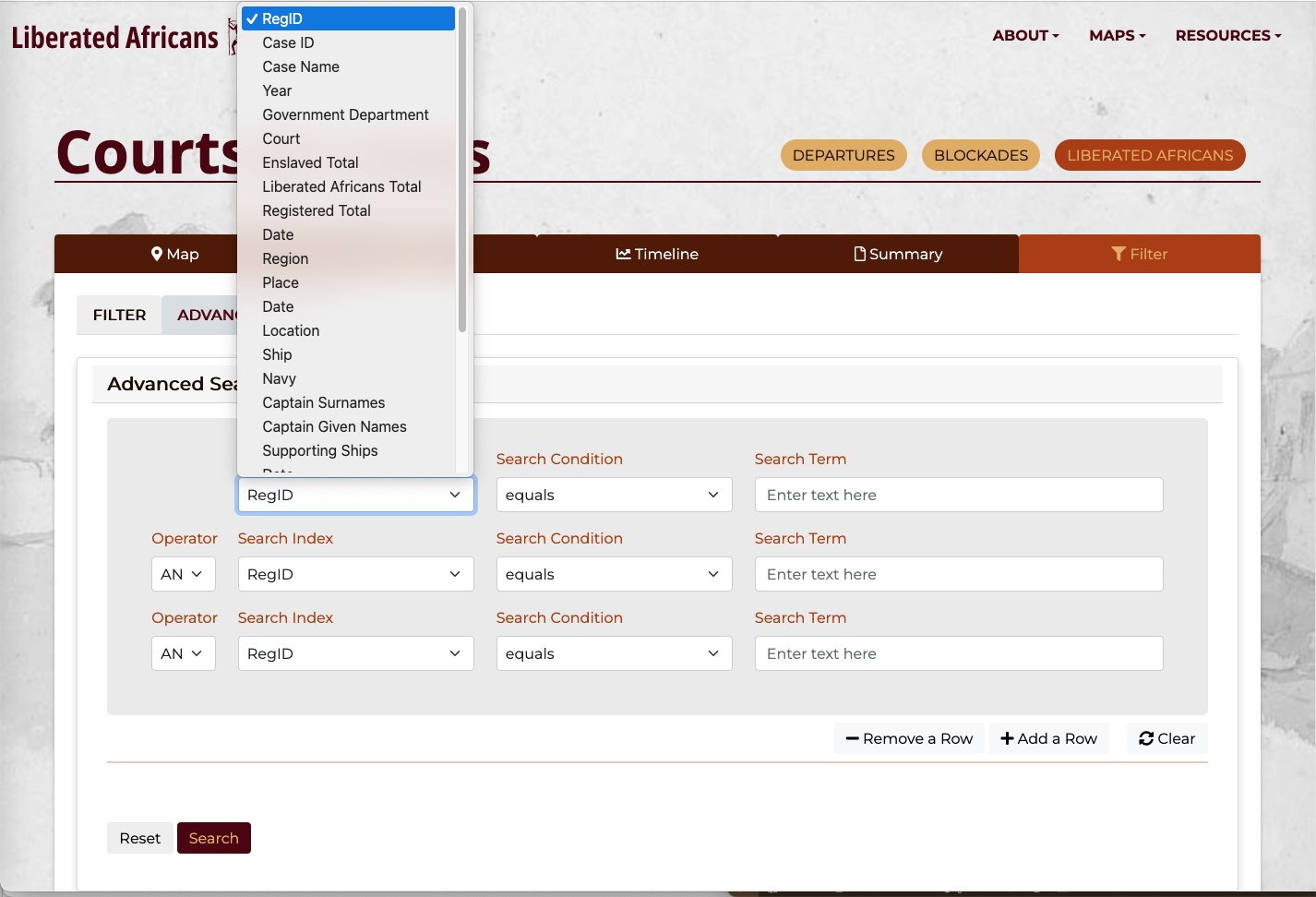
Task: Expand the third row Search Index dropdown
Action: tap(355, 653)
